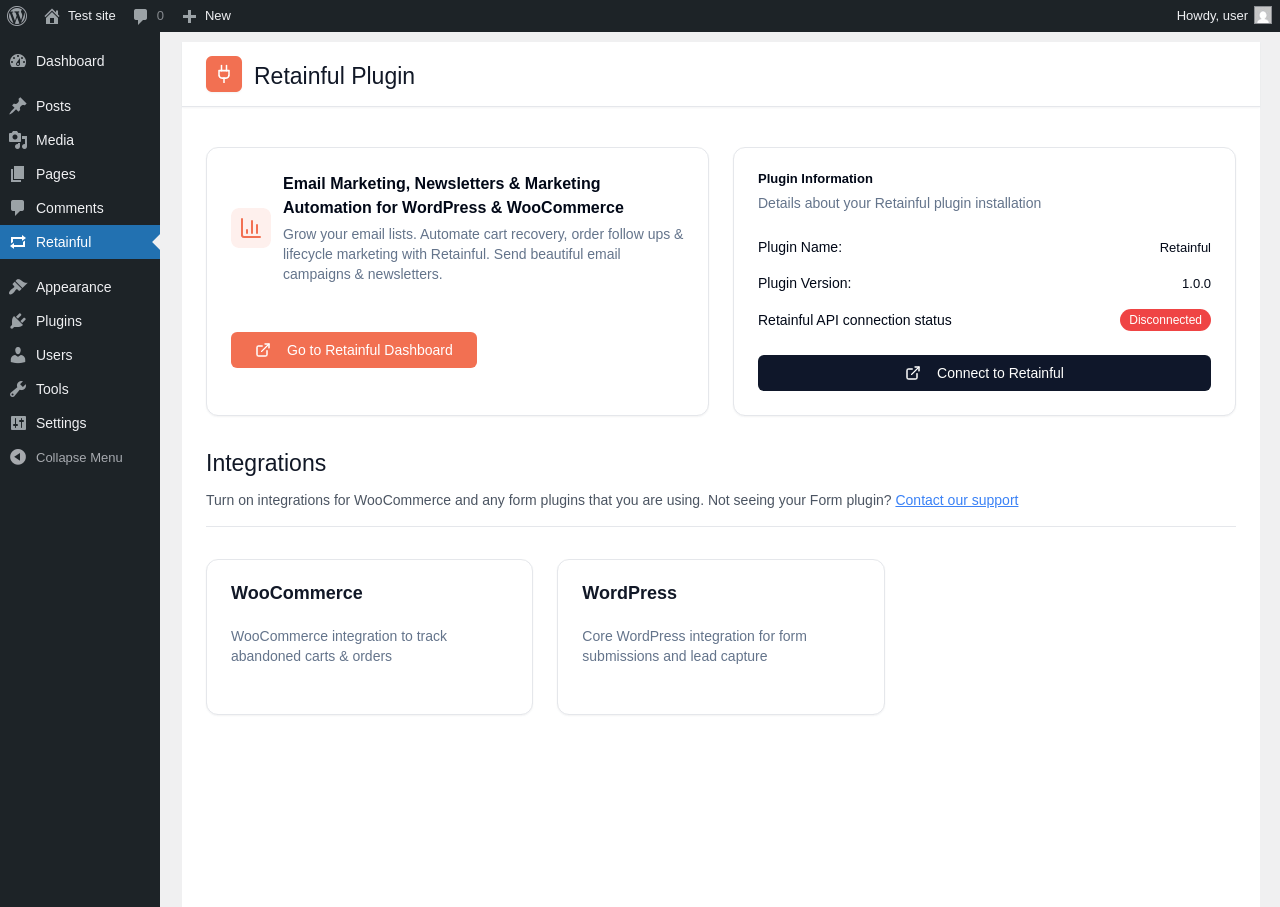Click the WordPress logo icon
1280x907 pixels.
[17, 16]
